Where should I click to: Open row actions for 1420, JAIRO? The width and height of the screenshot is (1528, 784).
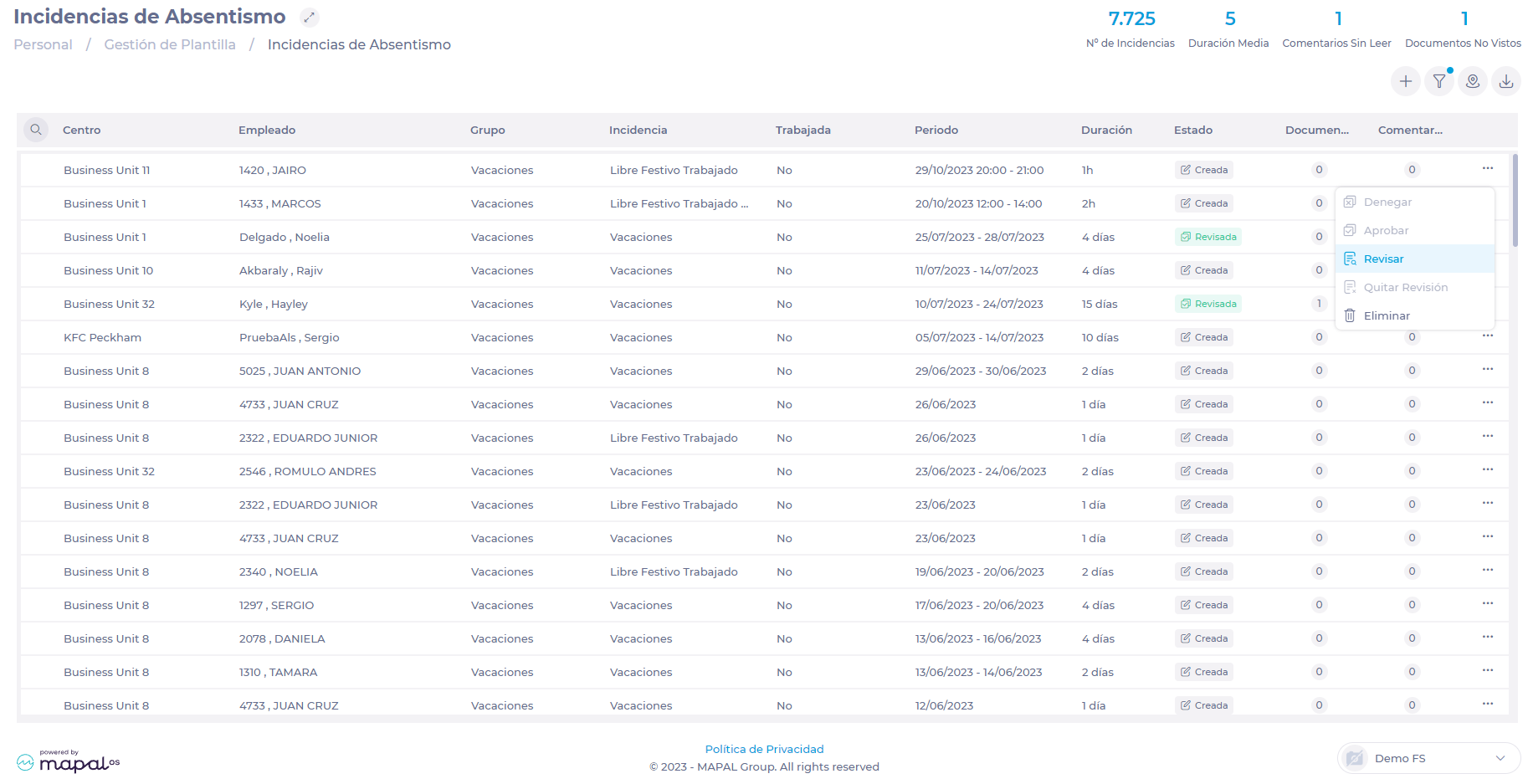(x=1488, y=168)
